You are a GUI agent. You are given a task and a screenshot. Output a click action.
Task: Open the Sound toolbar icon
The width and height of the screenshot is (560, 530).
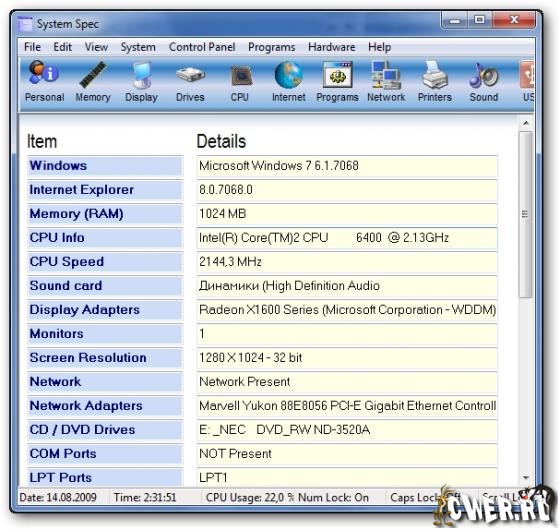(484, 81)
